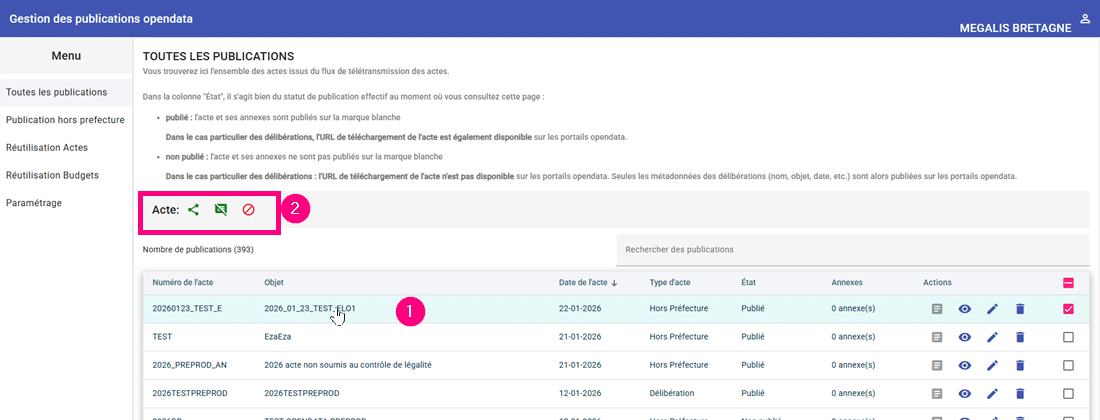The image size is (1100, 420).
Task: Open the Paramétrage menu entry
Action: tap(35, 203)
